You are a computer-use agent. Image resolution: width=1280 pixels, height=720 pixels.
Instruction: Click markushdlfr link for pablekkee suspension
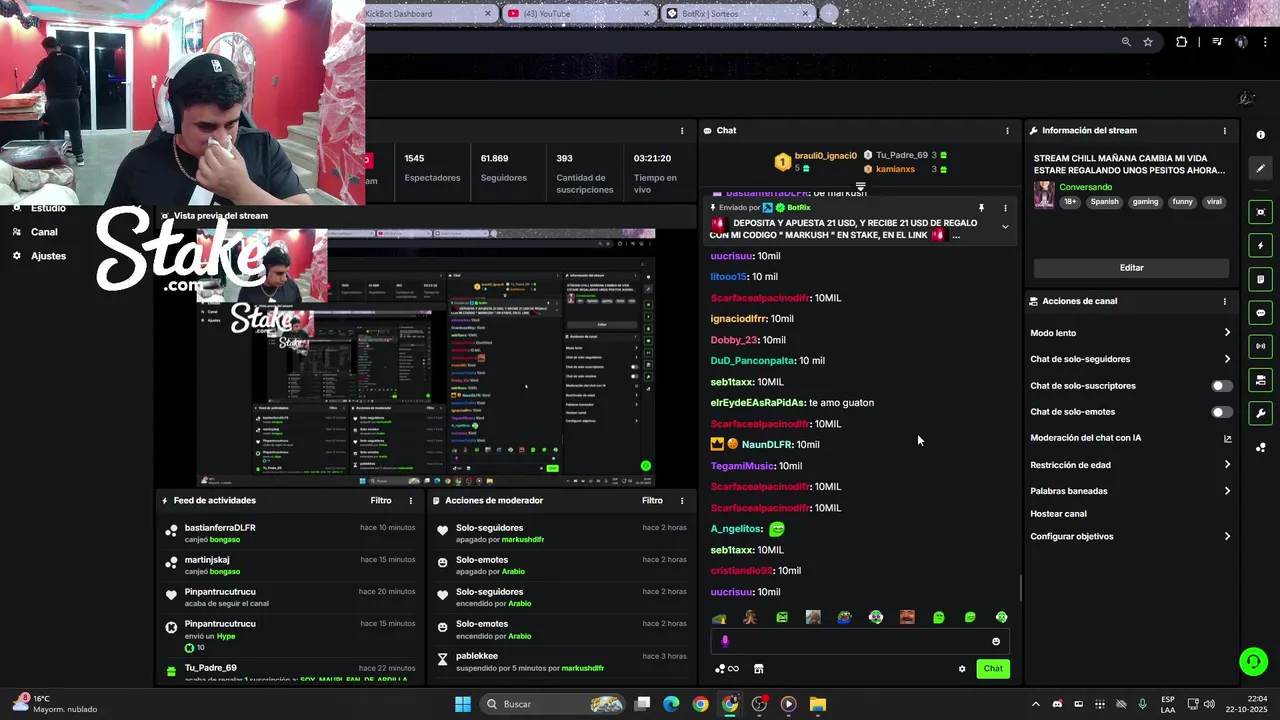[x=582, y=668]
